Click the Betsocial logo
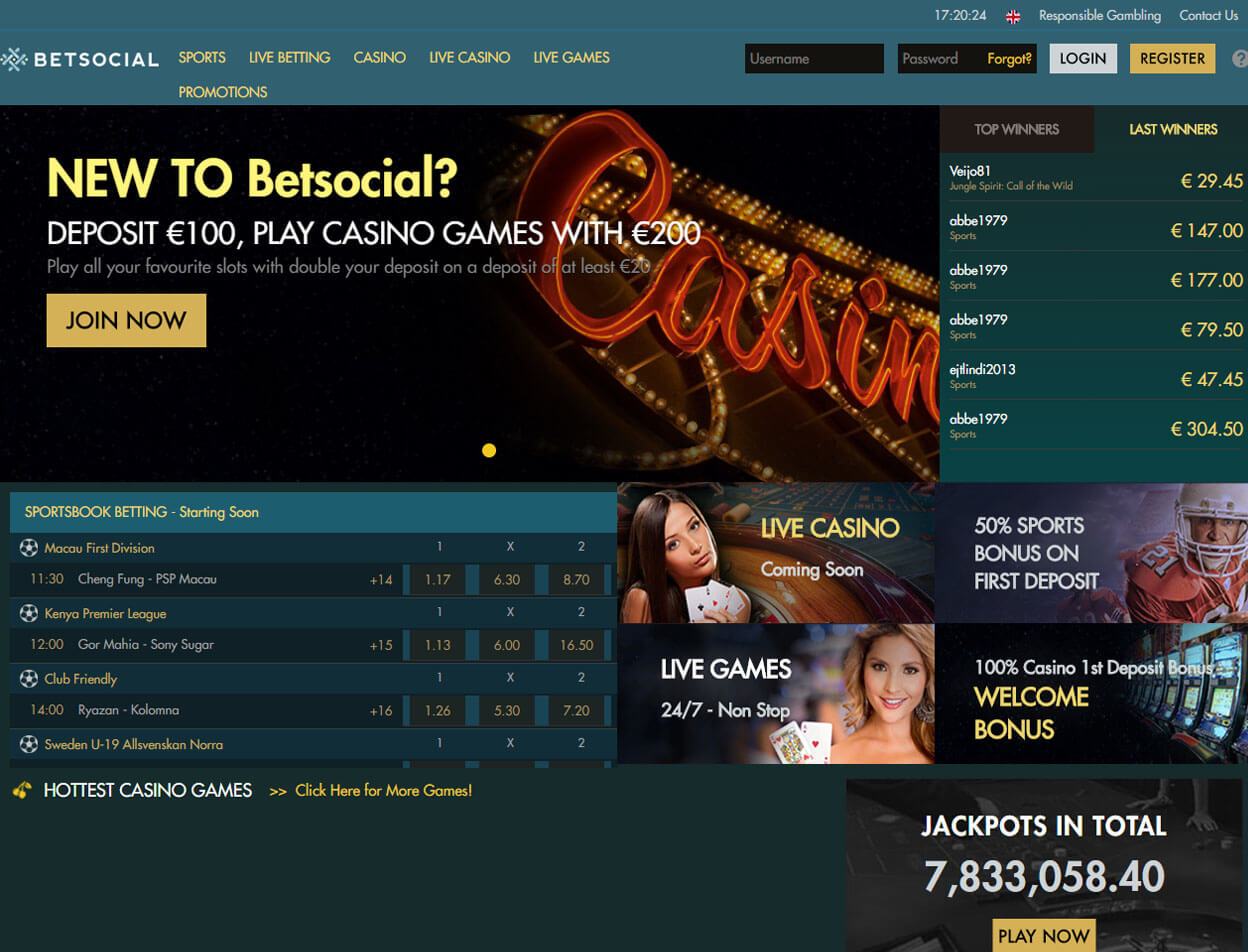Viewport: 1248px width, 952px height. 80,59
